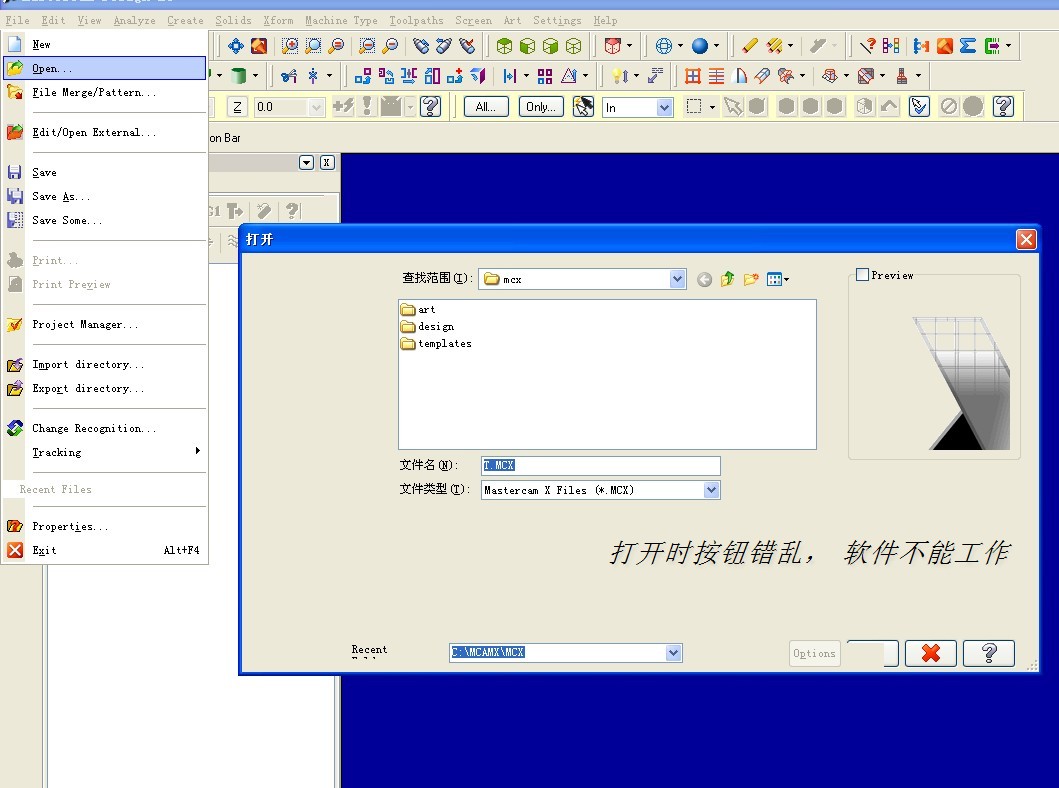The height and width of the screenshot is (788, 1059).
Task: Open the In selection mode dropdown
Action: click(x=665, y=107)
